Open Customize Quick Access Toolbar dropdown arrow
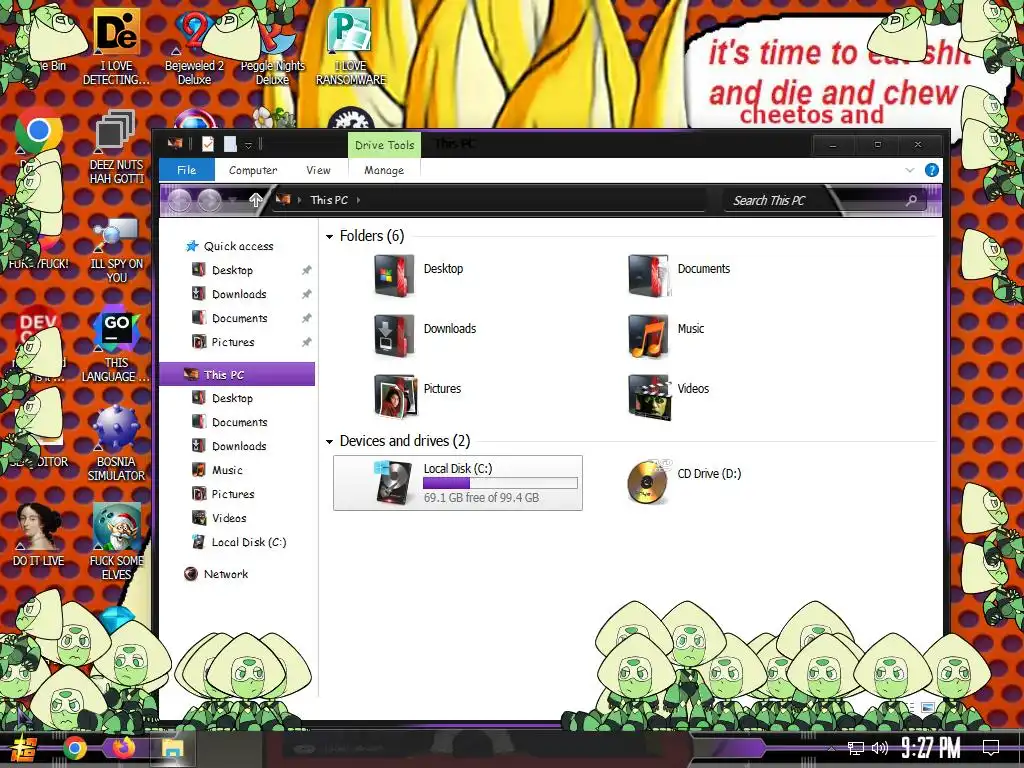This screenshot has height=768, width=1024. coord(248,145)
